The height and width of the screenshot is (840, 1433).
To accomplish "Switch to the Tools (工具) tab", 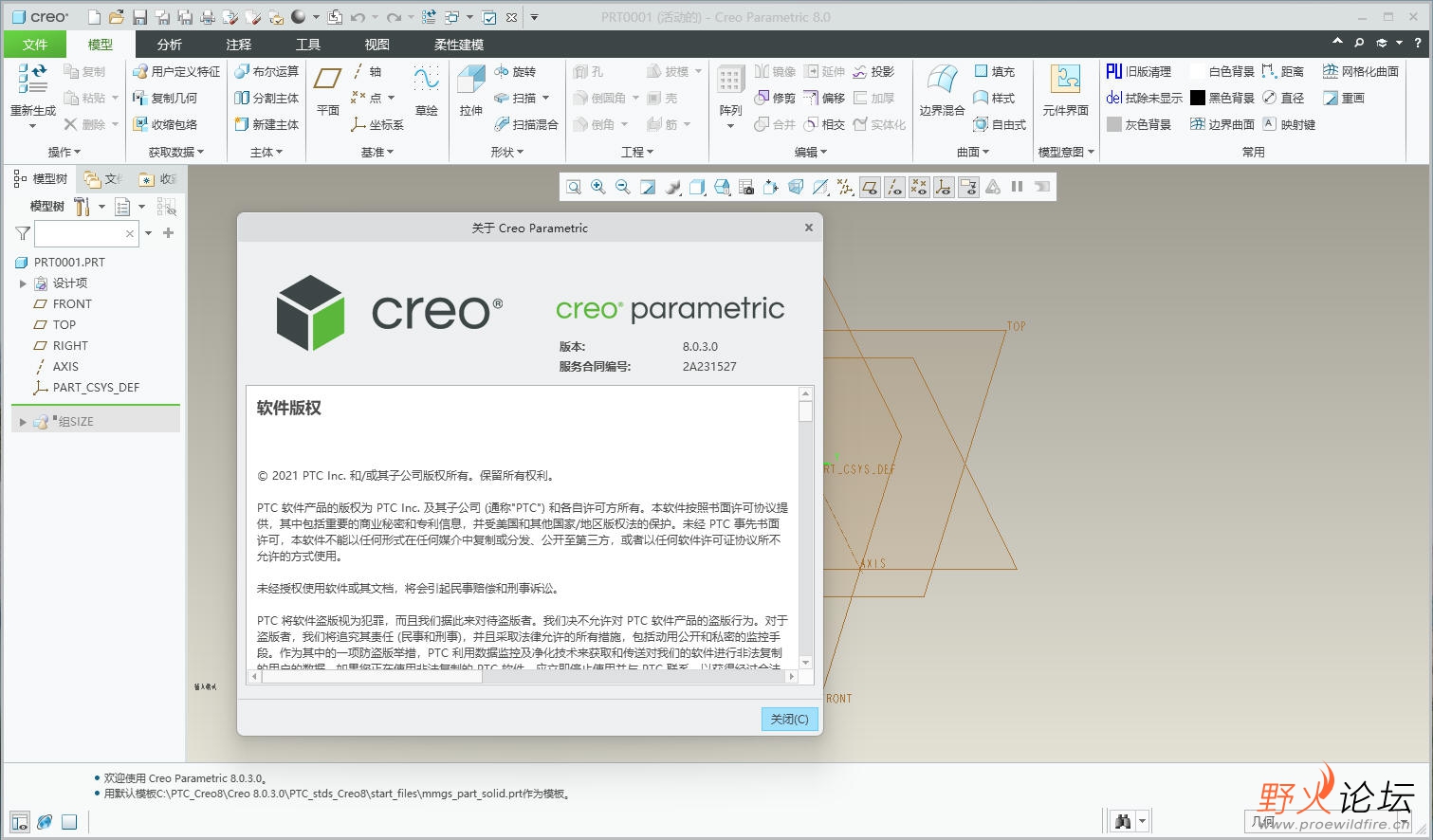I will click(308, 44).
